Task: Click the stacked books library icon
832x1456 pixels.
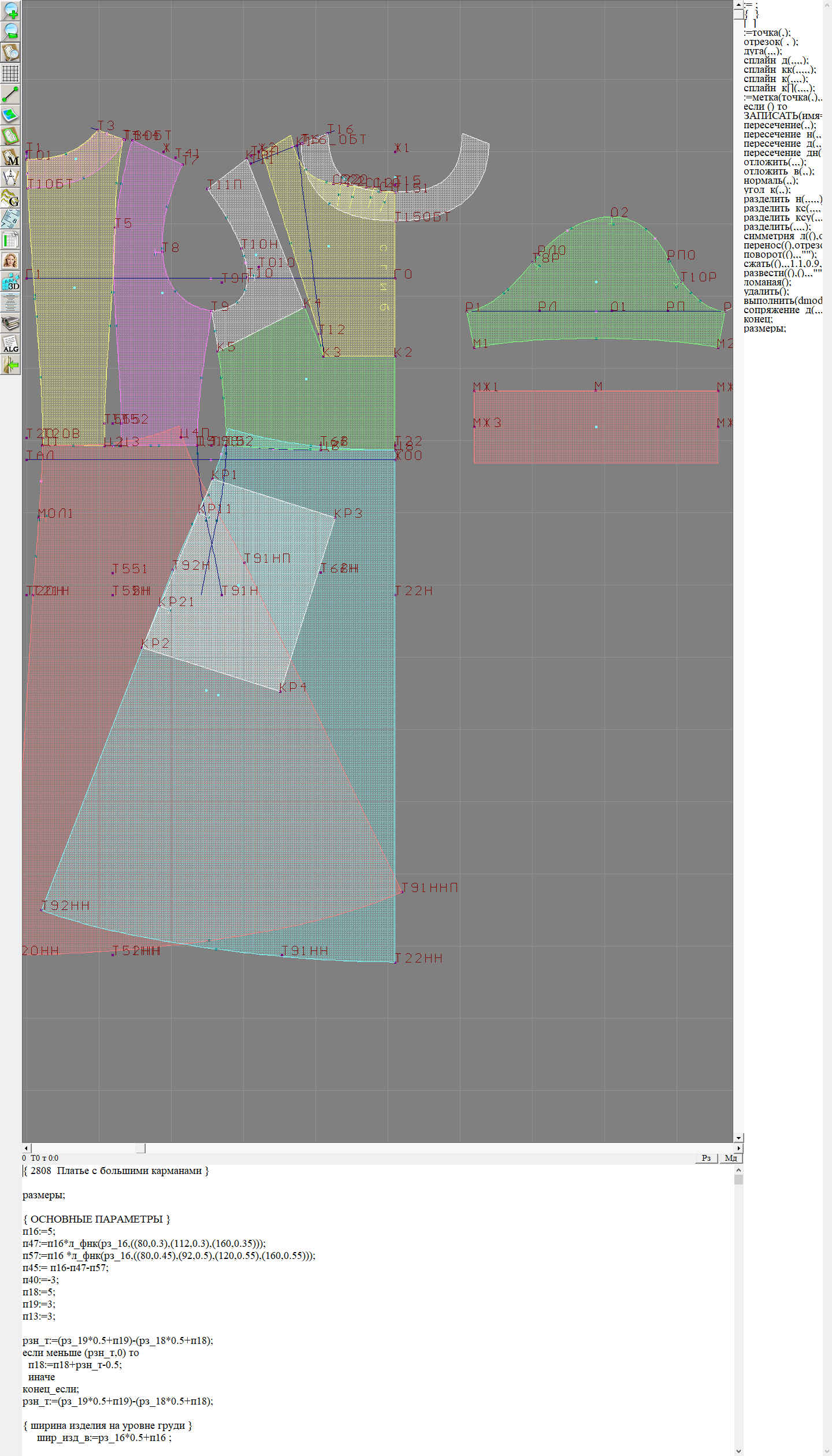Action: coord(10,323)
